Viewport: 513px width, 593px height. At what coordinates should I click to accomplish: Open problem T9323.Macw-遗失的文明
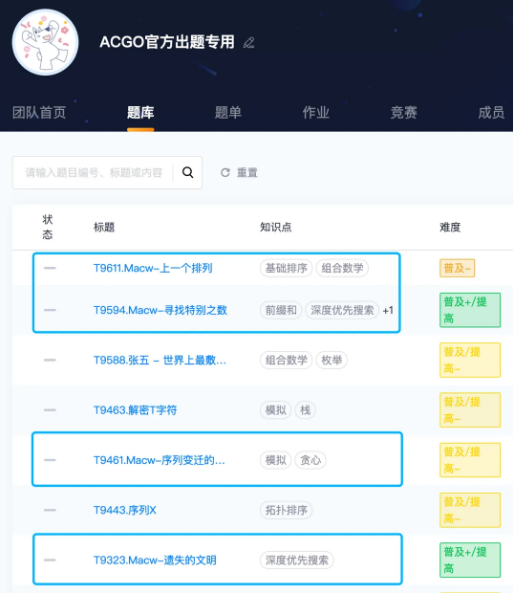(155, 560)
